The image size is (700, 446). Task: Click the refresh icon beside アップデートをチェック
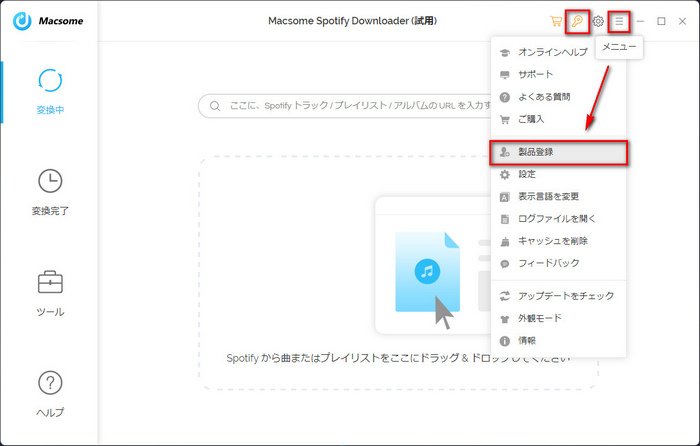click(504, 296)
